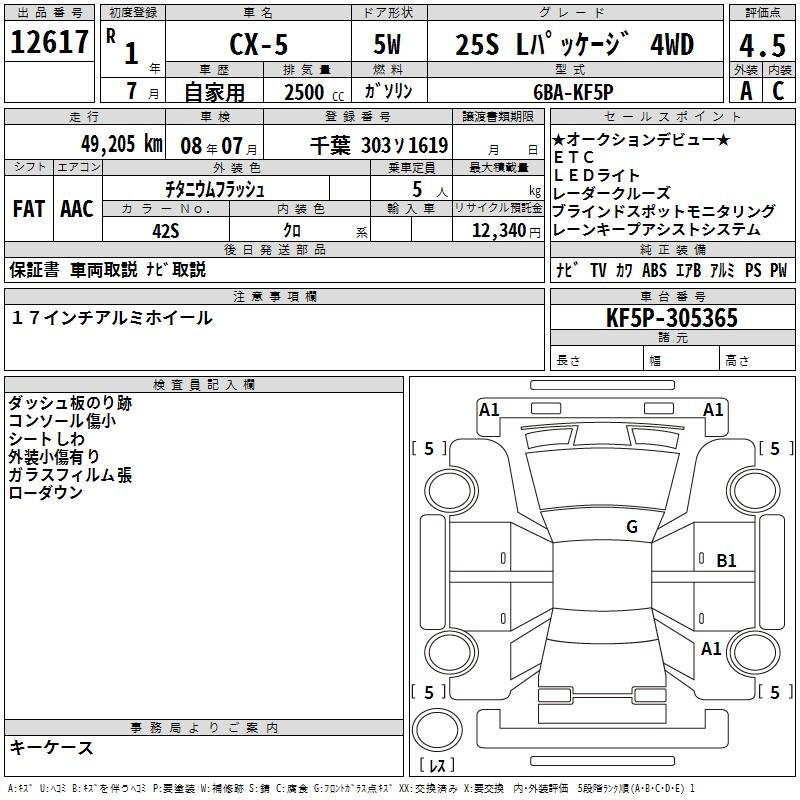The width and height of the screenshot is (800, 800).
Task: Select the interior color クロ
Action: 292,231
